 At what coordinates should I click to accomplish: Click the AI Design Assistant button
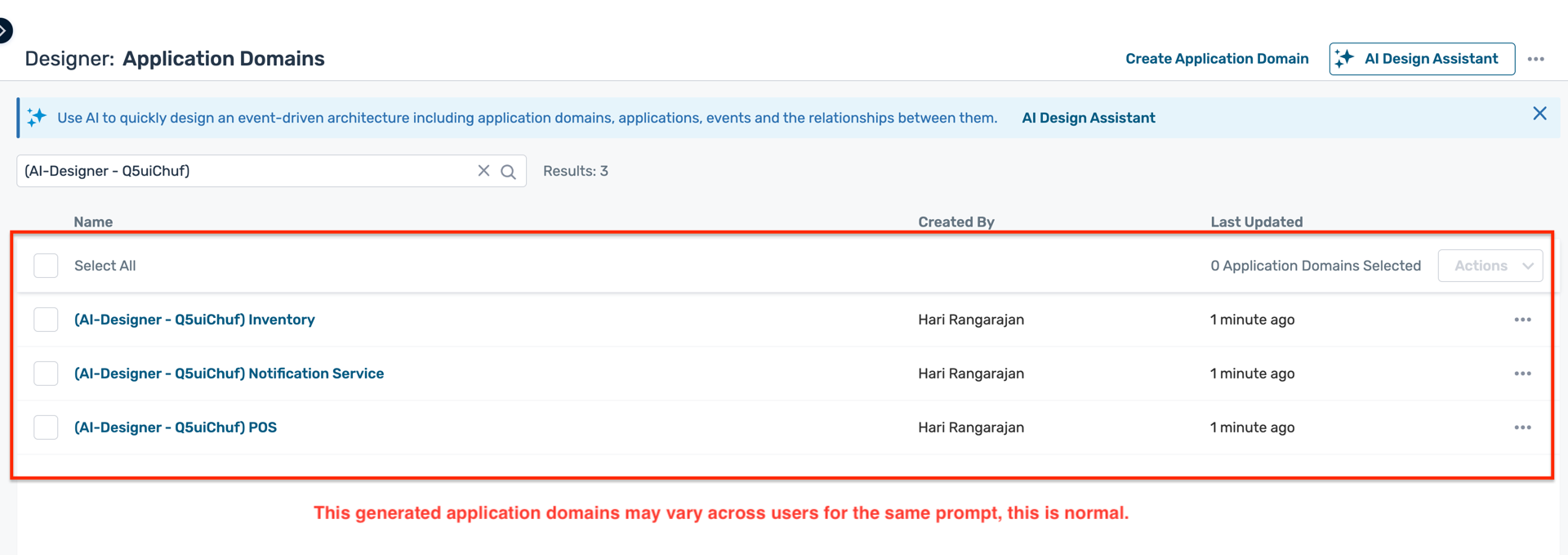click(x=1421, y=59)
